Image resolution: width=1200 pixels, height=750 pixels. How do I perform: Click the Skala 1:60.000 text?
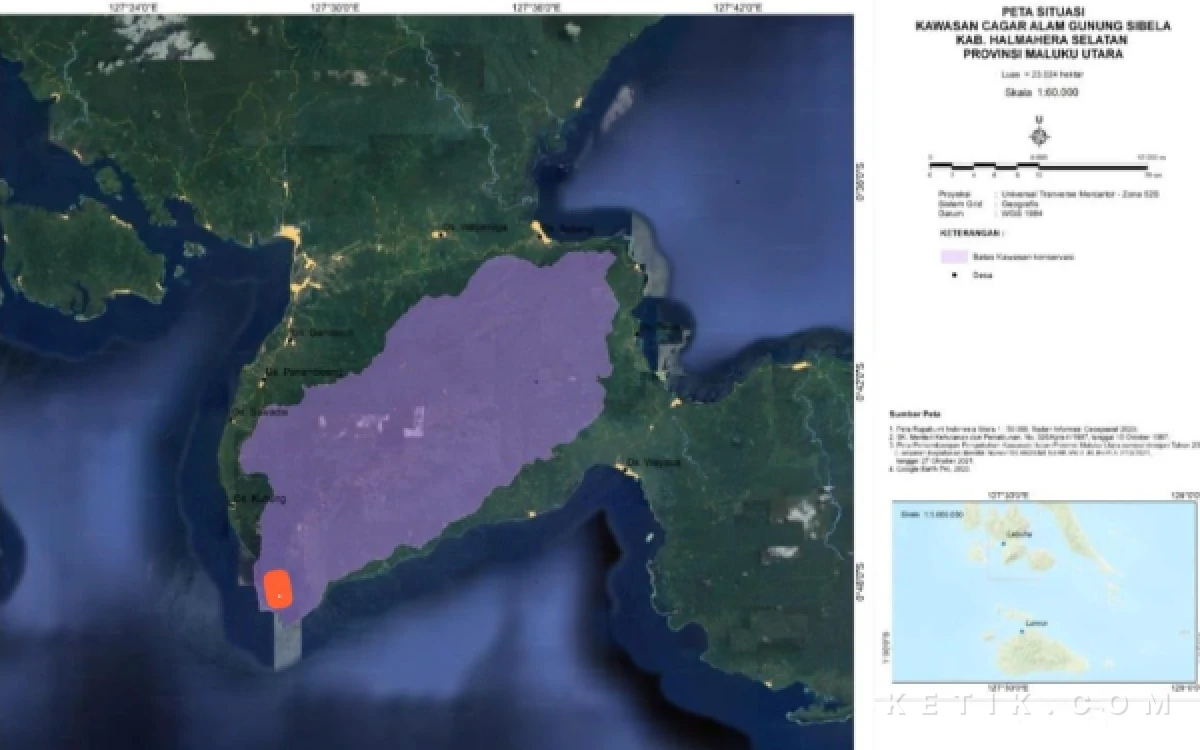(1041, 92)
